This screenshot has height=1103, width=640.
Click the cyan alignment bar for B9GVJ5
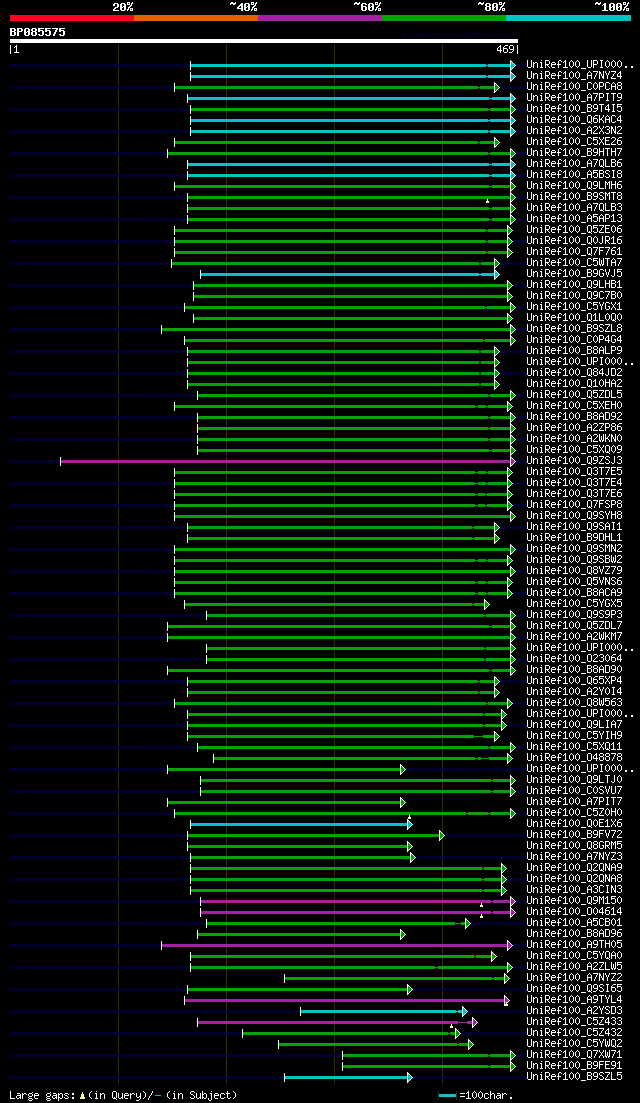tap(350, 274)
